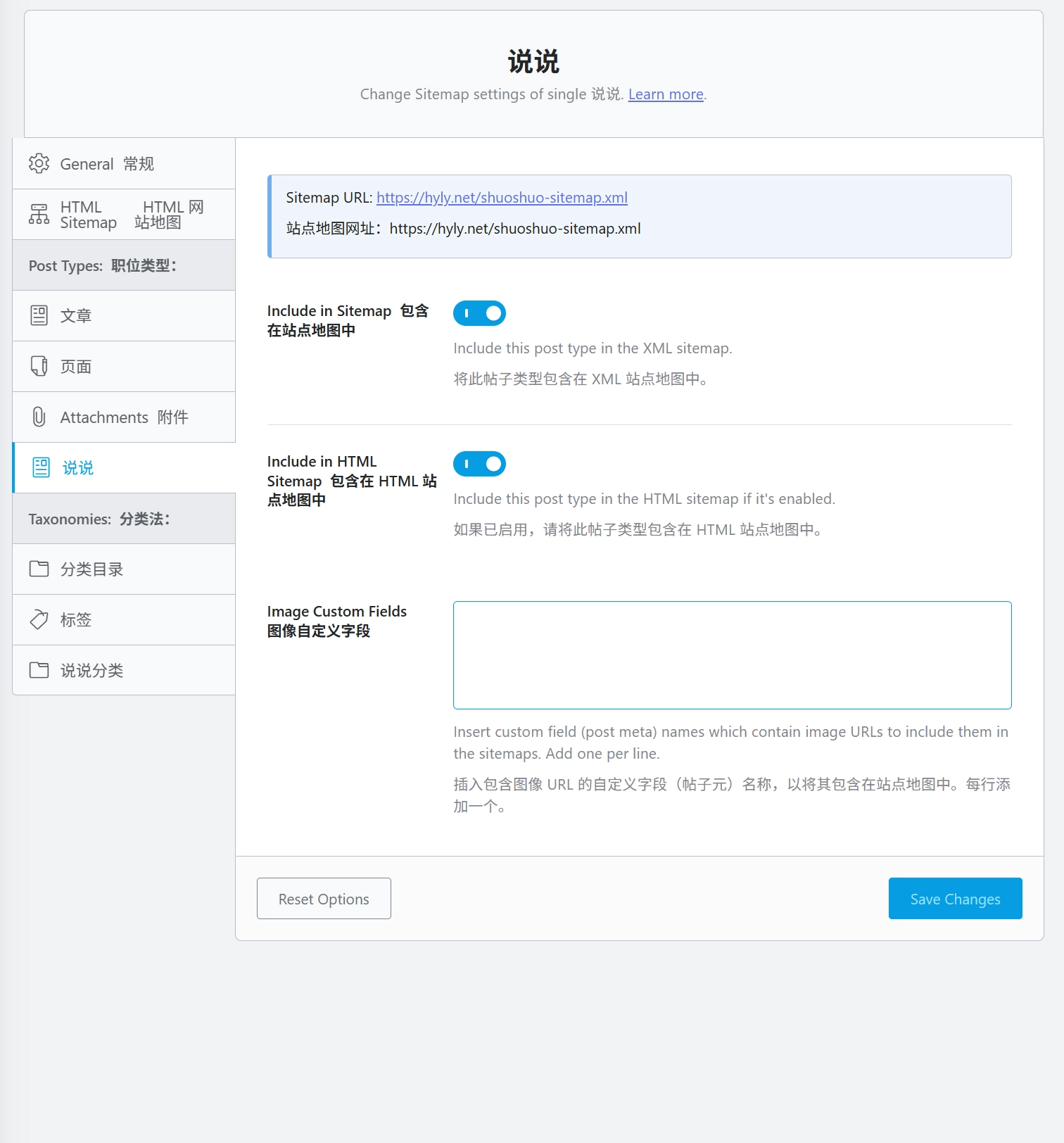Click the 说说 page title heading
The image size is (1064, 1143).
click(x=533, y=62)
